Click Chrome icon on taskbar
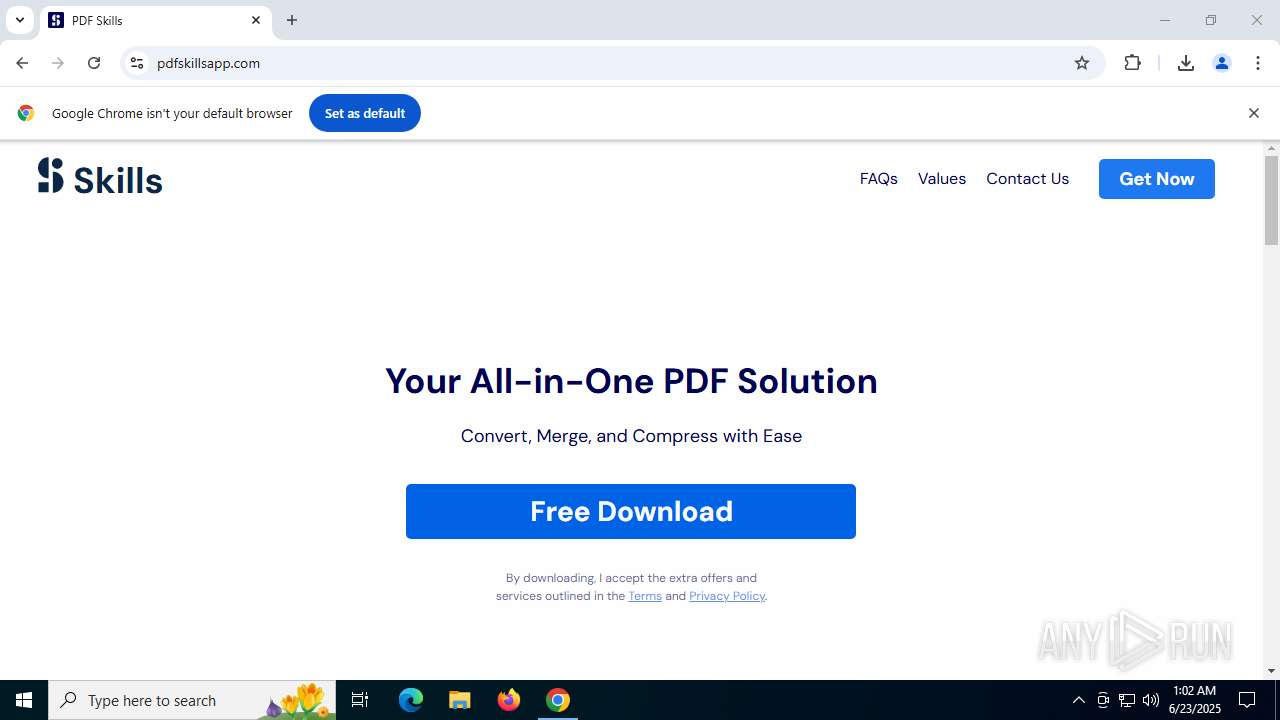1280x720 pixels. coord(558,700)
